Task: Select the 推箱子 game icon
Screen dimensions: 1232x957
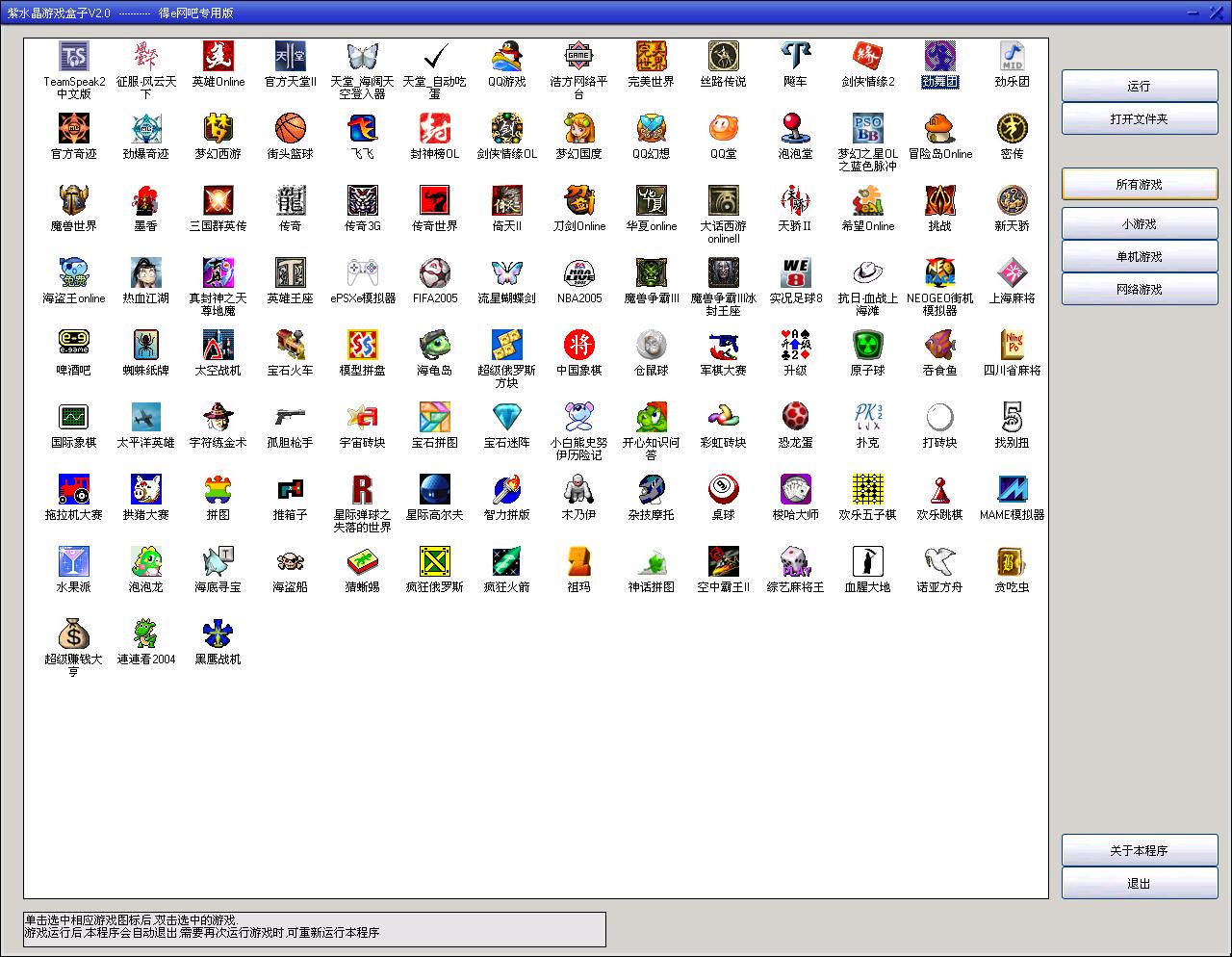Action: coord(291,489)
